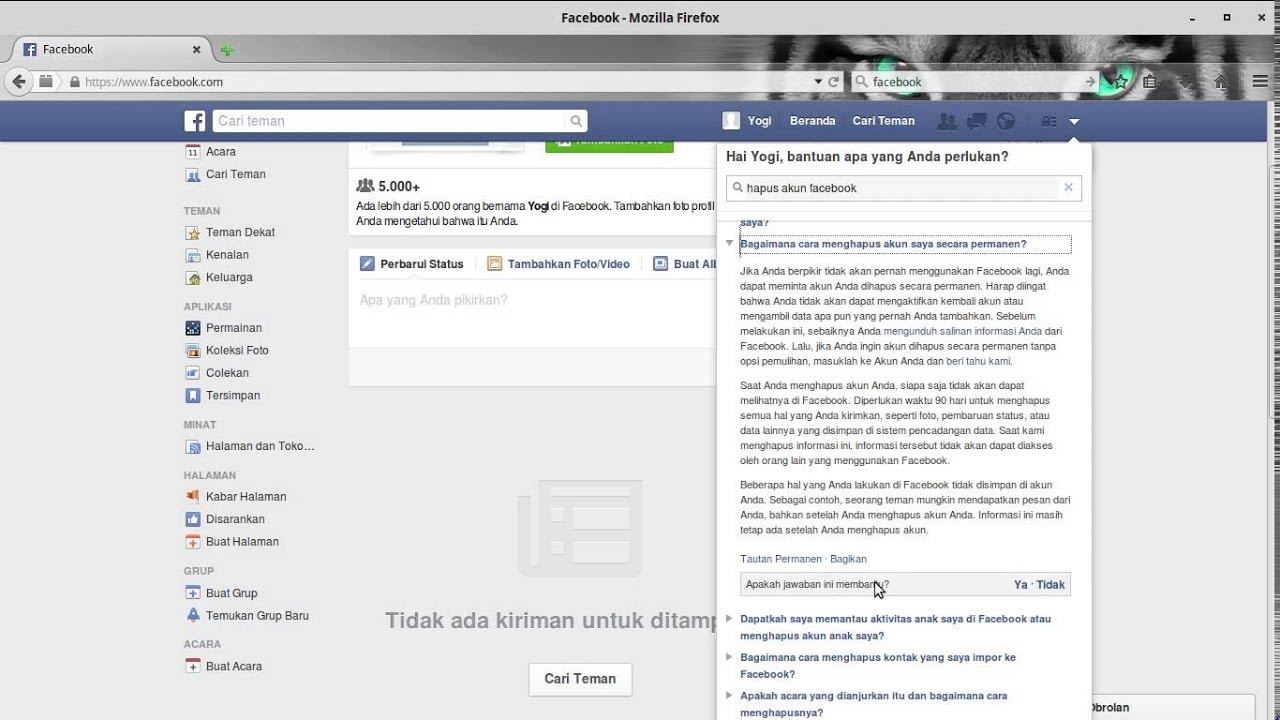Click the Firefox reload icon
Image resolution: width=1280 pixels, height=720 pixels.
[x=834, y=82]
